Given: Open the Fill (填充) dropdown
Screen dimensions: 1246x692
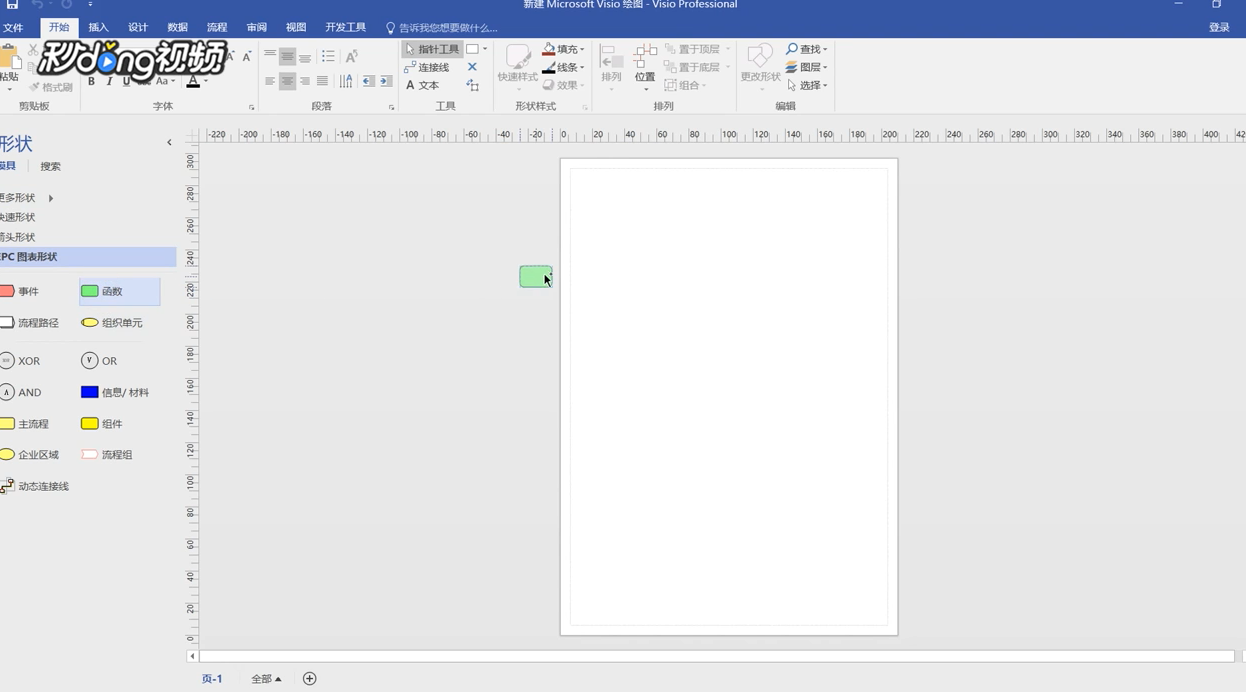Looking at the screenshot, I should [x=563, y=49].
